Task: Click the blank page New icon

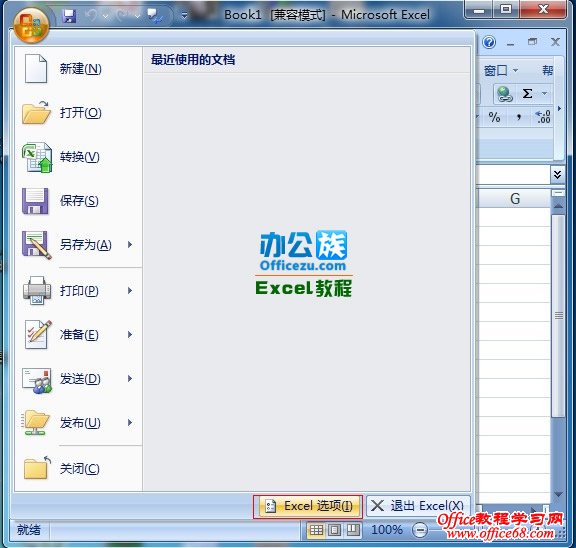Action: click(36, 68)
